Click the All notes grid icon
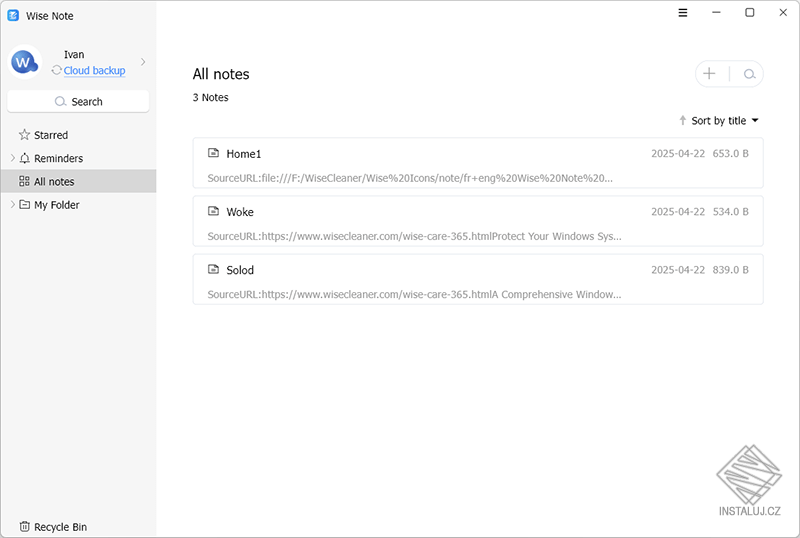The height and width of the screenshot is (538, 800). coord(24,181)
